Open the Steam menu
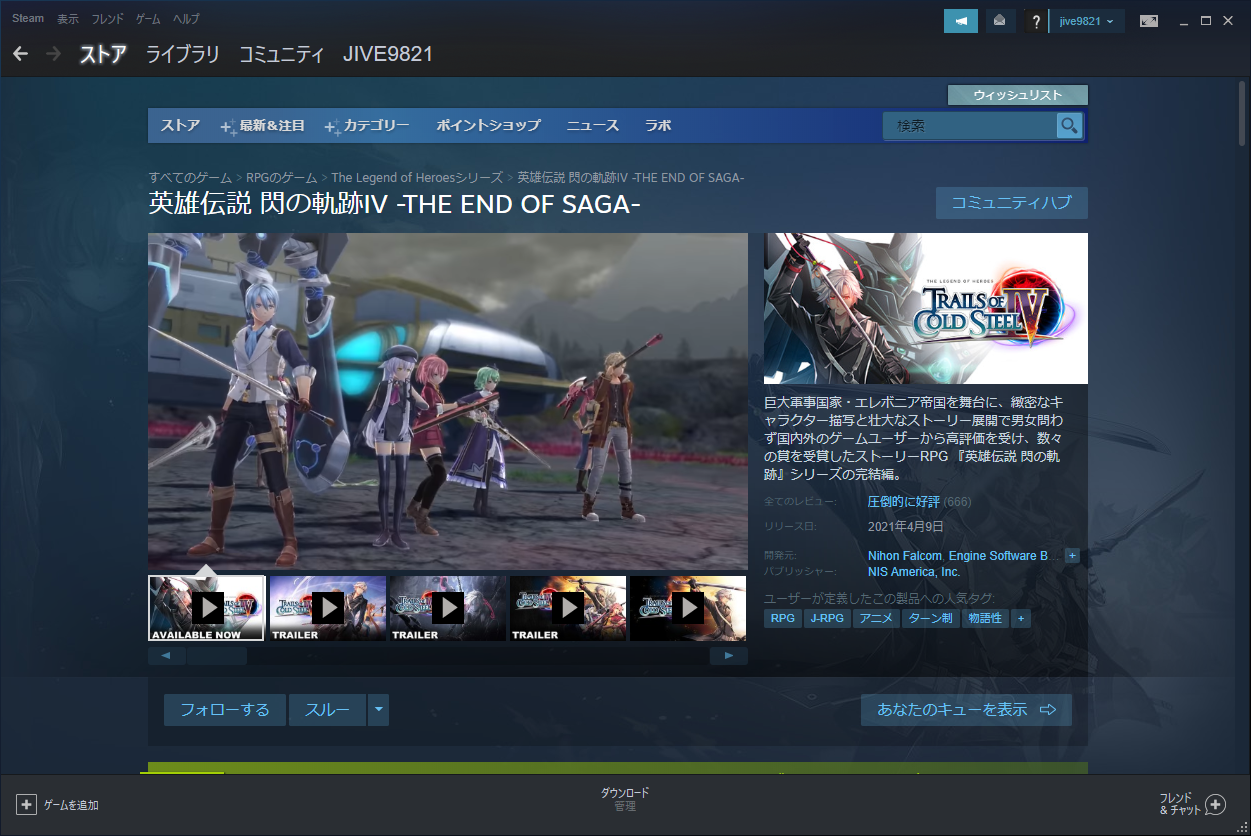 pos(28,19)
